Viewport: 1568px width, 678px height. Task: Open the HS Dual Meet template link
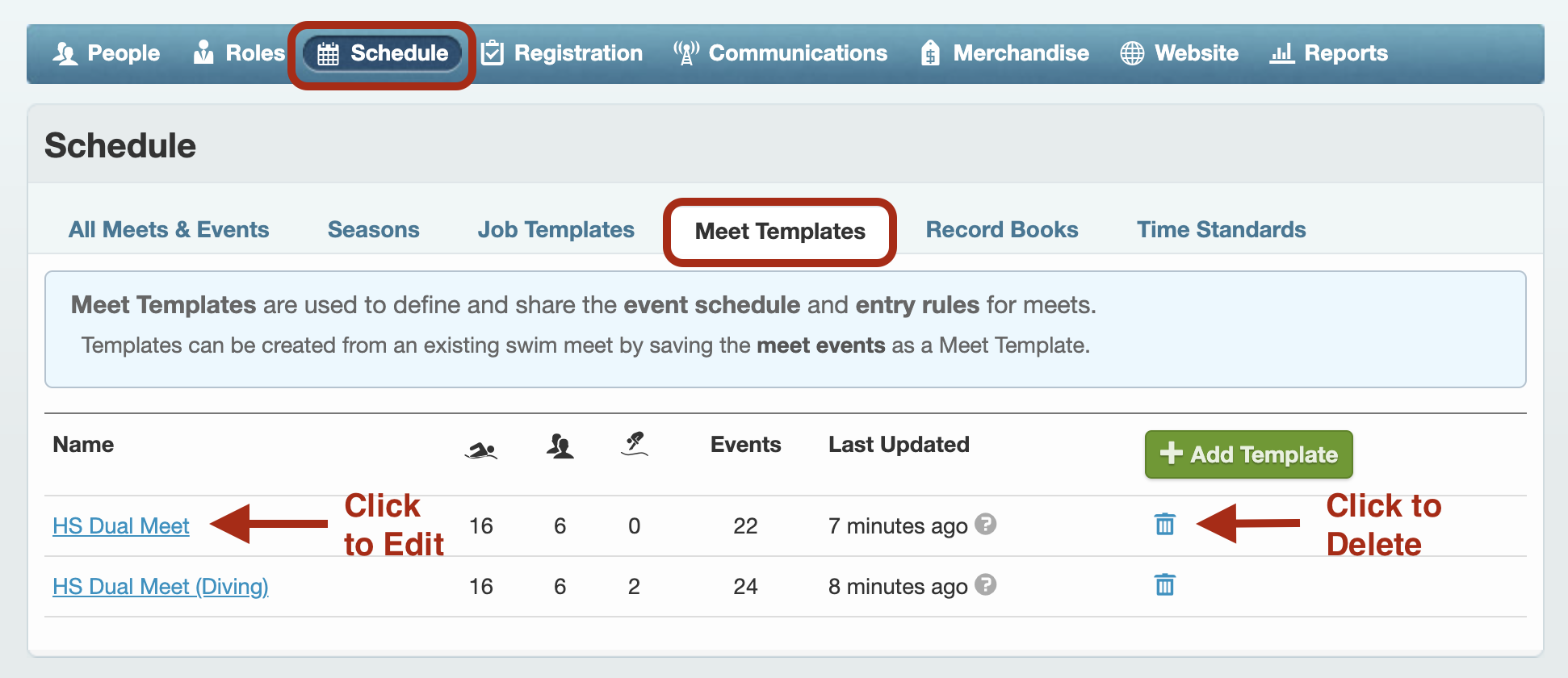click(120, 526)
